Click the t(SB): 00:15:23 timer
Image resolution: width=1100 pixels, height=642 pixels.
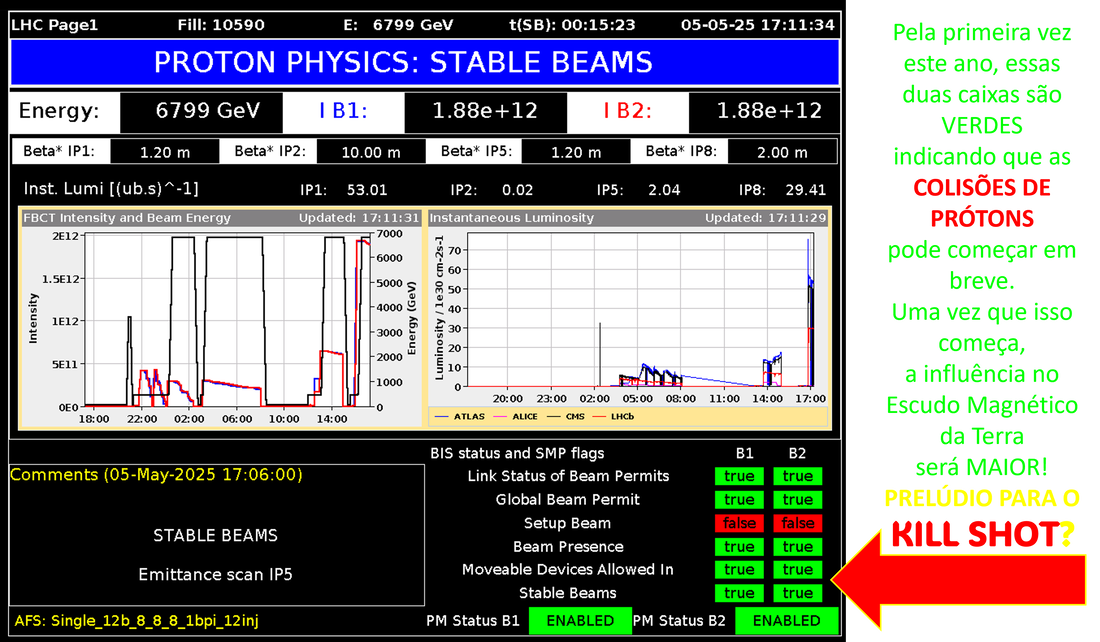point(572,25)
